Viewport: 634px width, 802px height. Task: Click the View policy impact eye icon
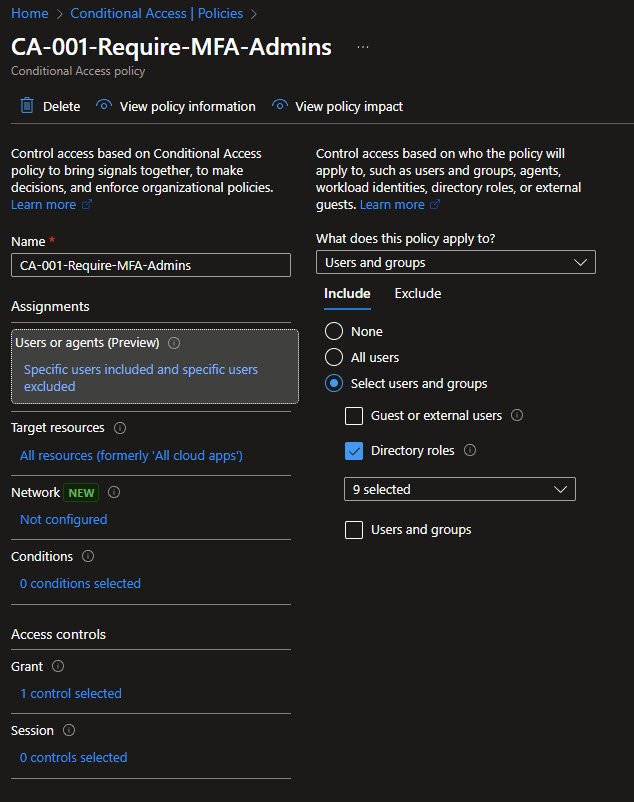pos(280,106)
